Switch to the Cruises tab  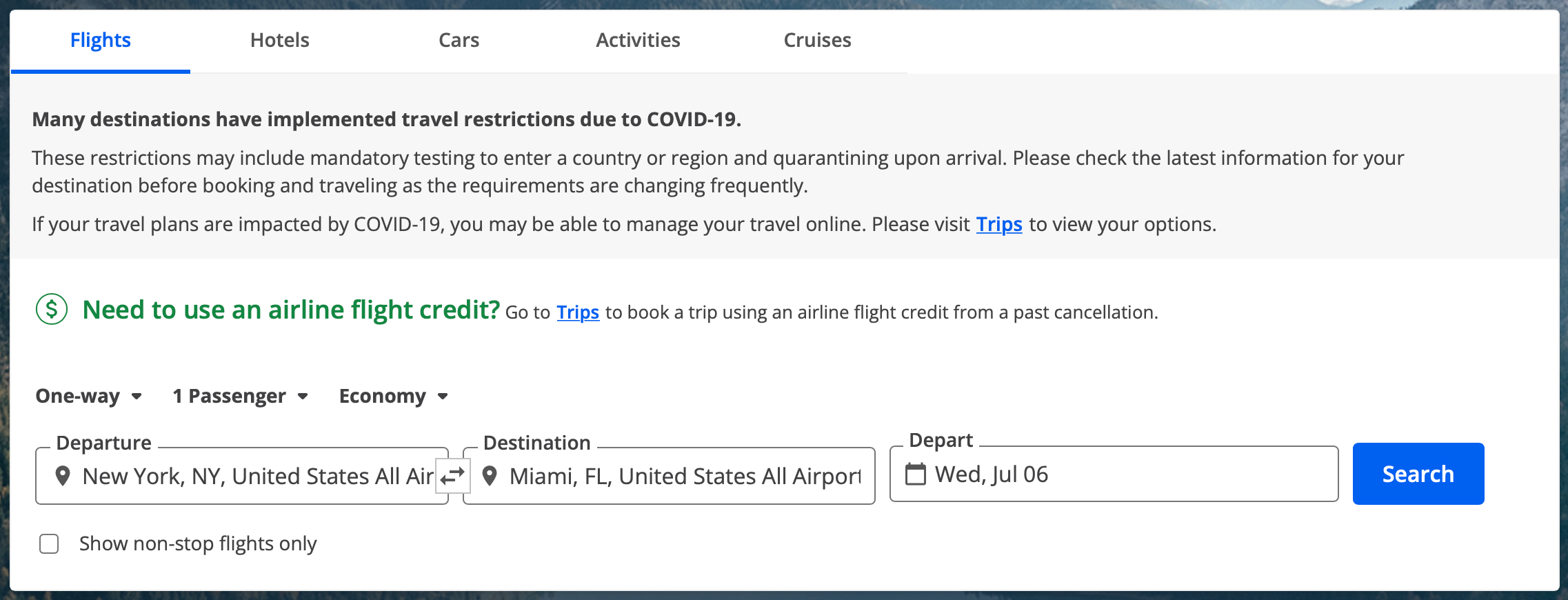(817, 39)
